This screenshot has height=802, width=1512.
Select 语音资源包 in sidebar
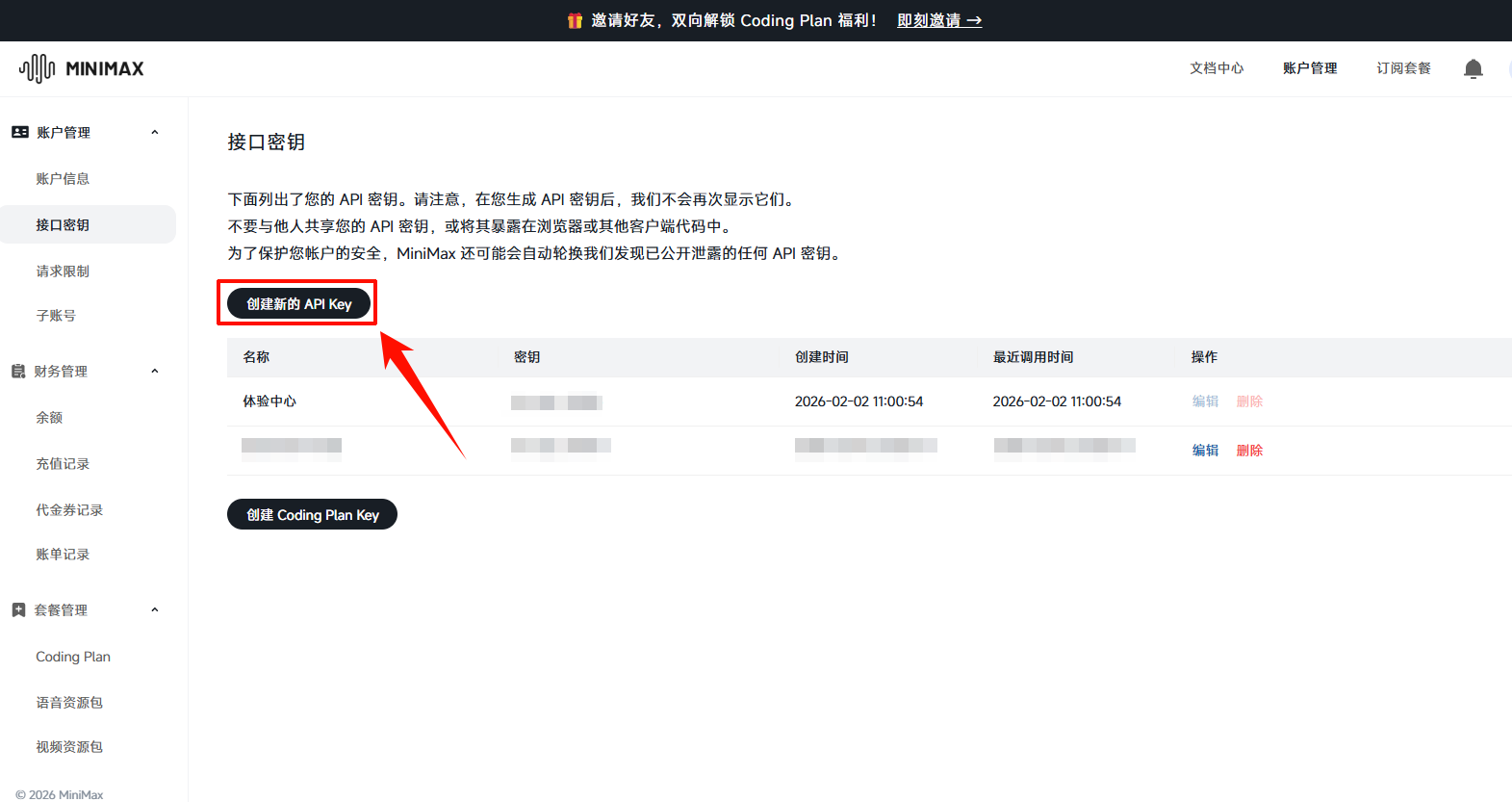point(69,702)
